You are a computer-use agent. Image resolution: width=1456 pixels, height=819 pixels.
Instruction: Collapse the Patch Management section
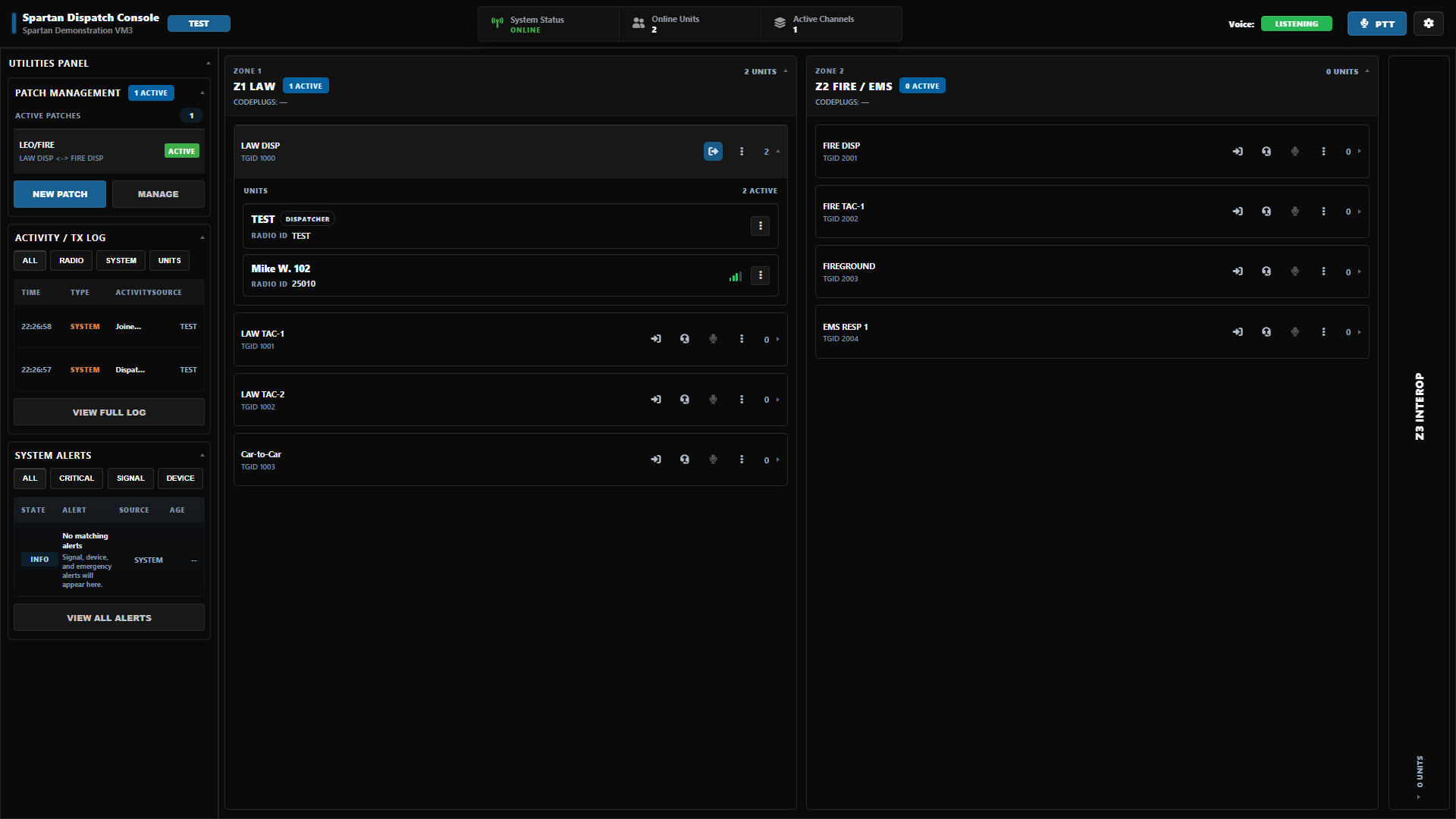(x=202, y=93)
